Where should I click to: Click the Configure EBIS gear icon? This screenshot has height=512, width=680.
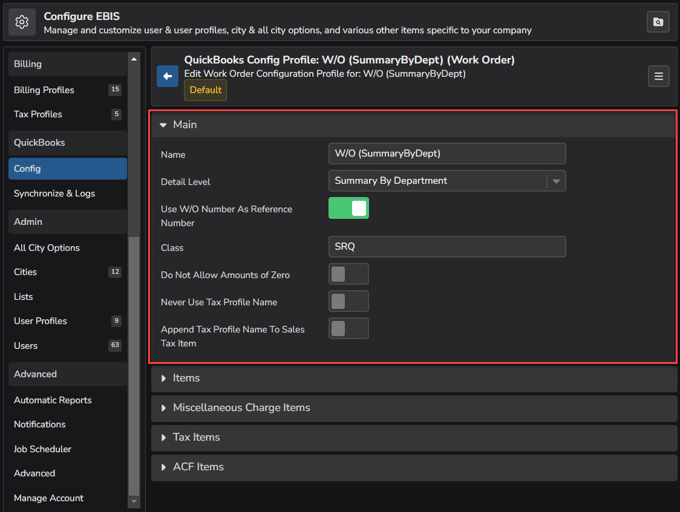[22, 22]
